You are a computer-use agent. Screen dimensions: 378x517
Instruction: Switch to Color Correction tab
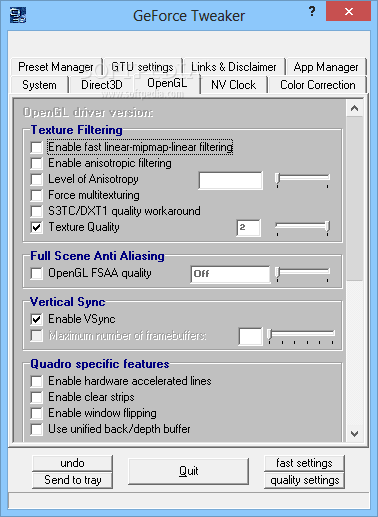(318, 85)
